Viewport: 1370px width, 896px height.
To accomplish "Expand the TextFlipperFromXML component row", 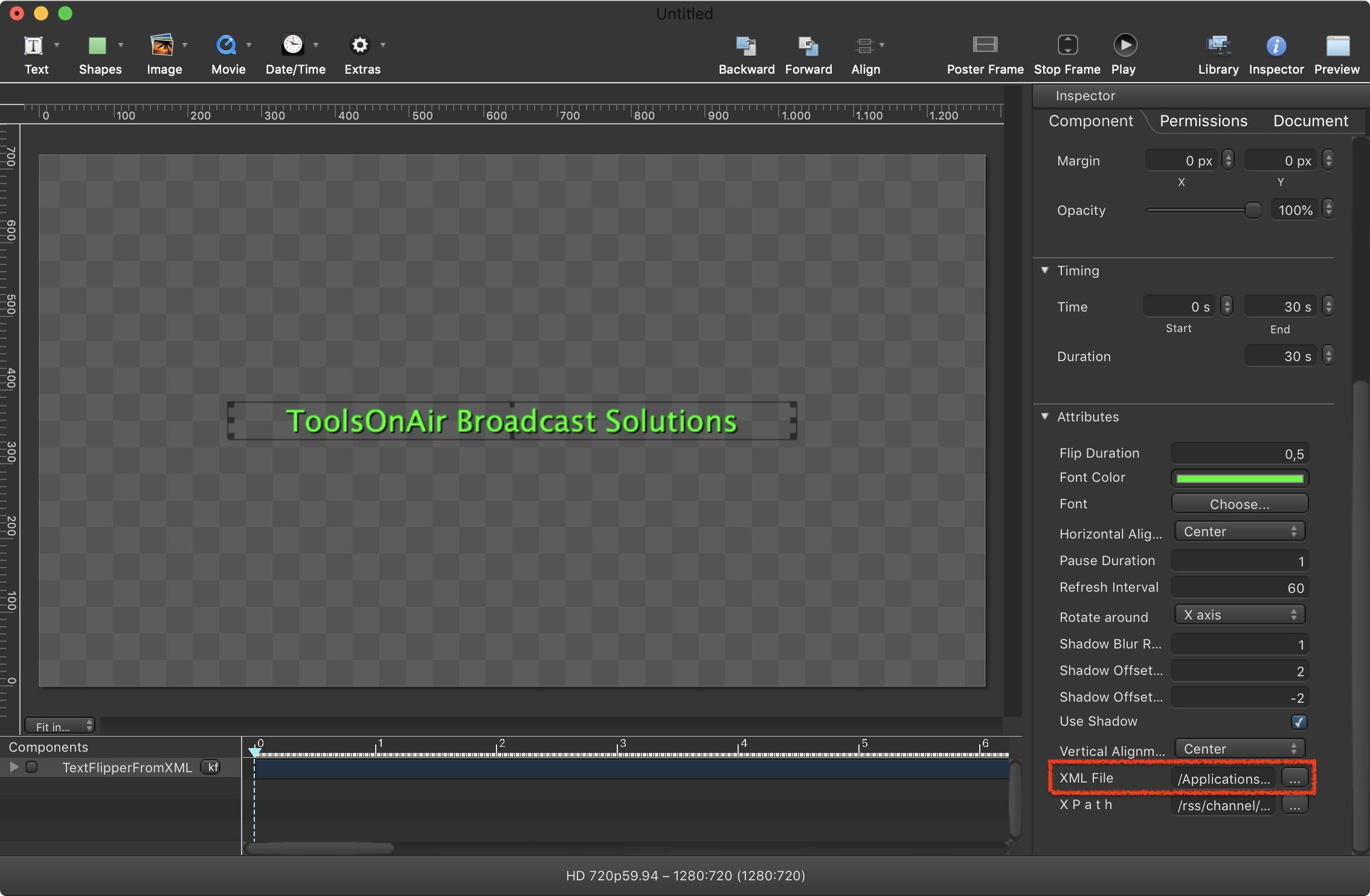I will [14, 767].
